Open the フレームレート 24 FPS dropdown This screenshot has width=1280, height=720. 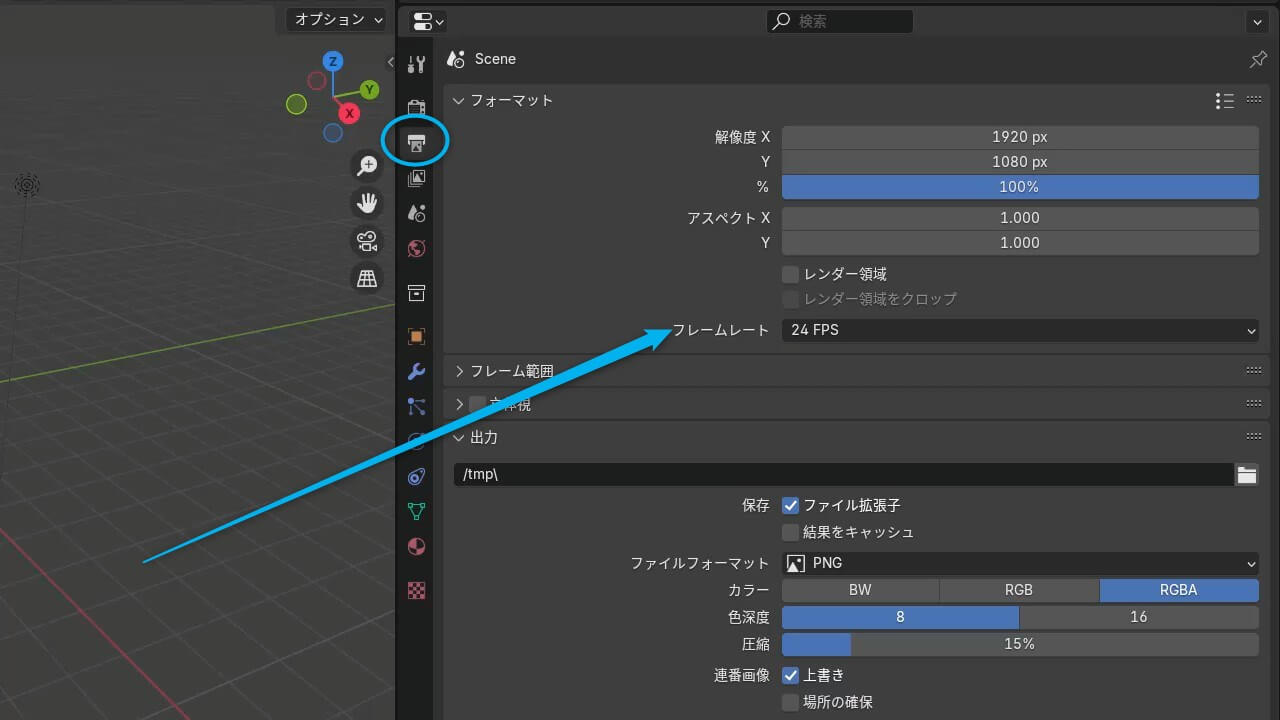point(1019,330)
